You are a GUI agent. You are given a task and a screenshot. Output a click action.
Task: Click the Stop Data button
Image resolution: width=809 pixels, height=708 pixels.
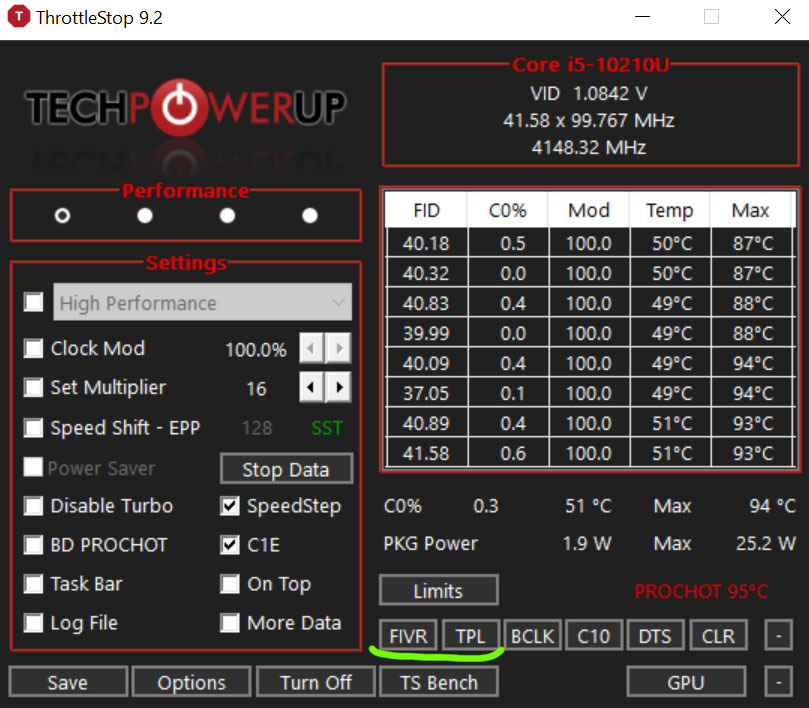[286, 469]
